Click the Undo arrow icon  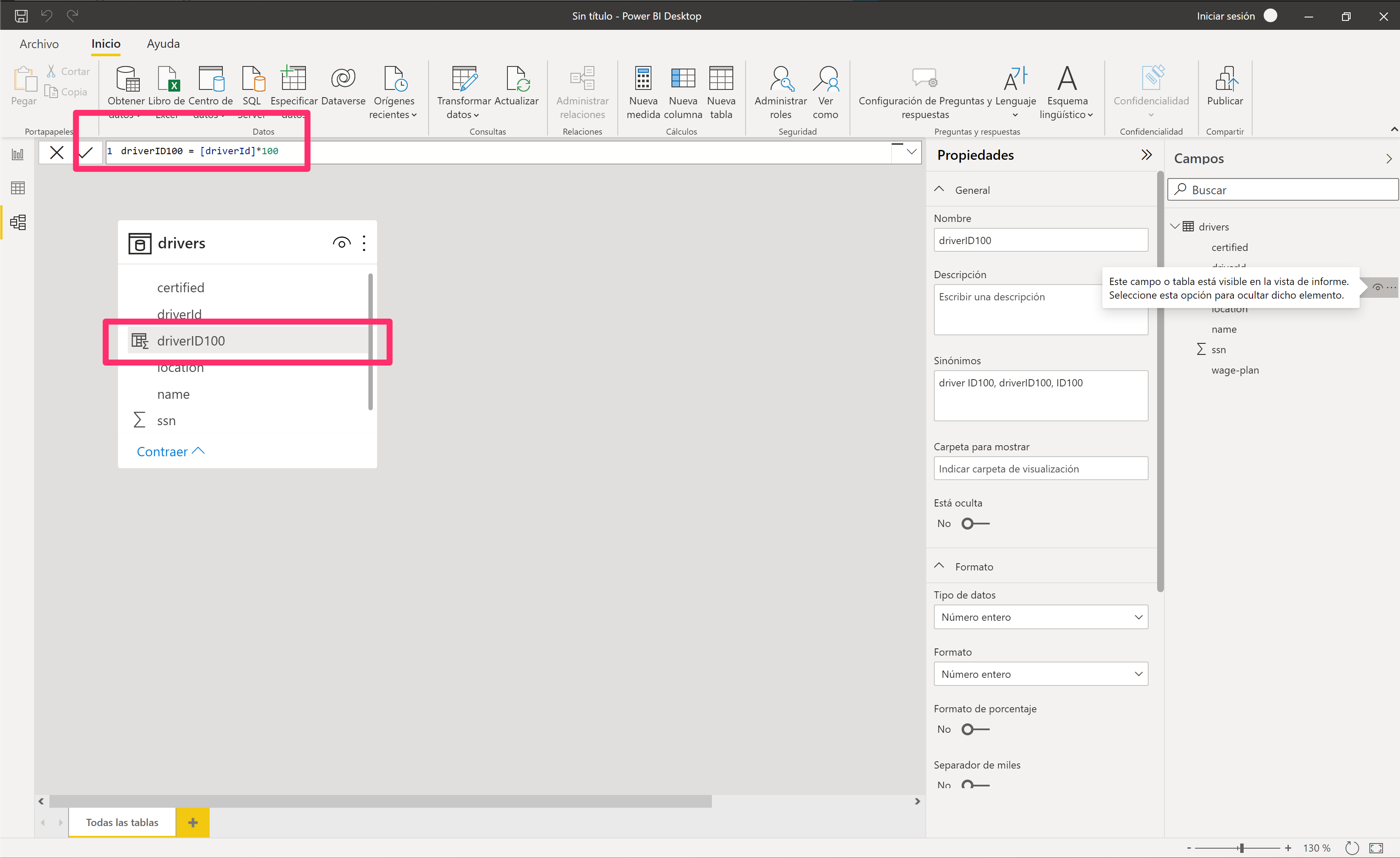[x=46, y=16]
